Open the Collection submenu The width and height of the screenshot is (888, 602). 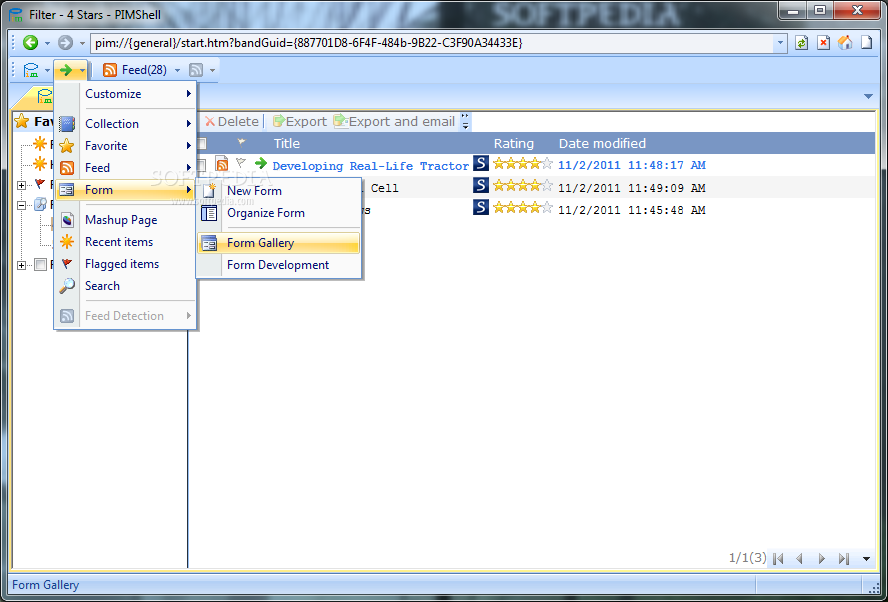pyautogui.click(x=126, y=123)
